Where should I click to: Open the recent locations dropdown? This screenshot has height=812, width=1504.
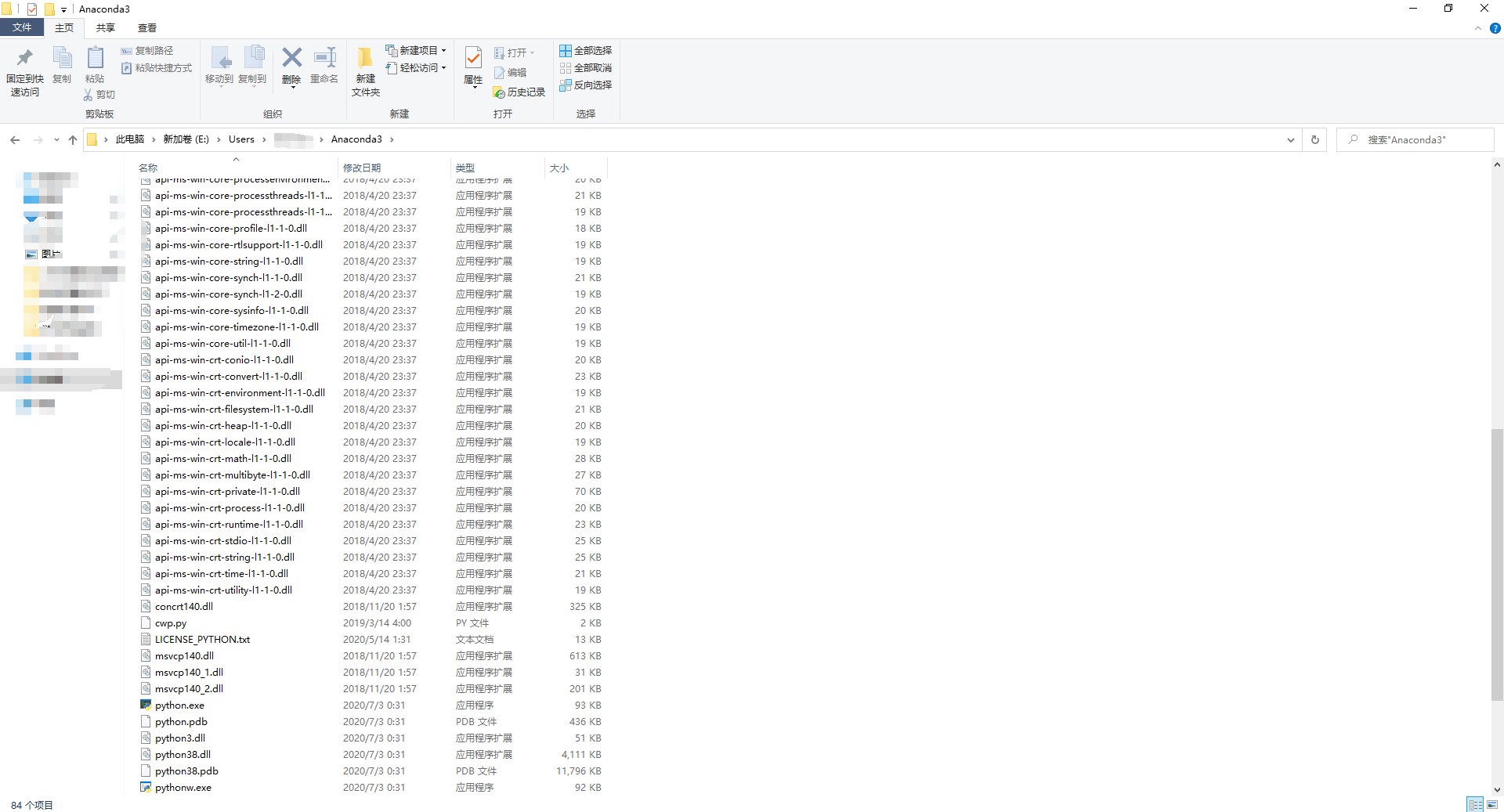[56, 140]
